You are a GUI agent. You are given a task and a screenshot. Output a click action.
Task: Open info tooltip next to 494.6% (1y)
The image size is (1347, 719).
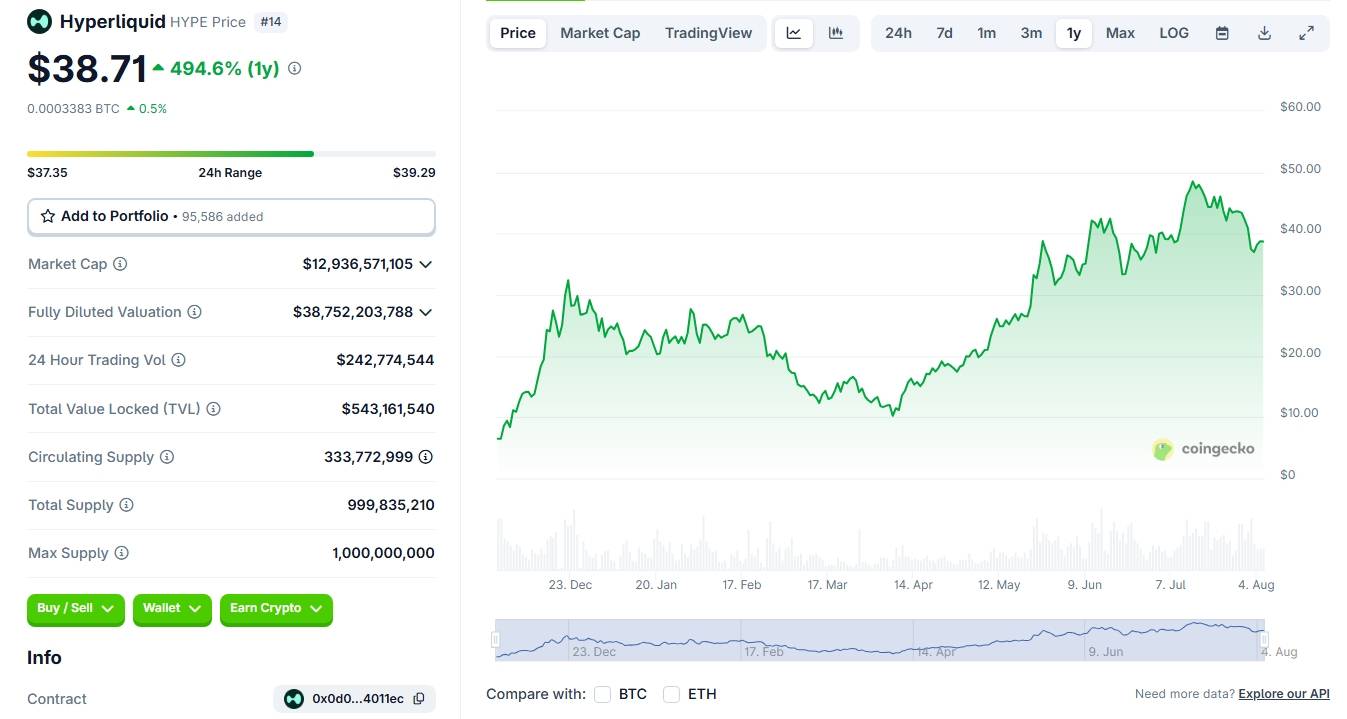[x=294, y=68]
